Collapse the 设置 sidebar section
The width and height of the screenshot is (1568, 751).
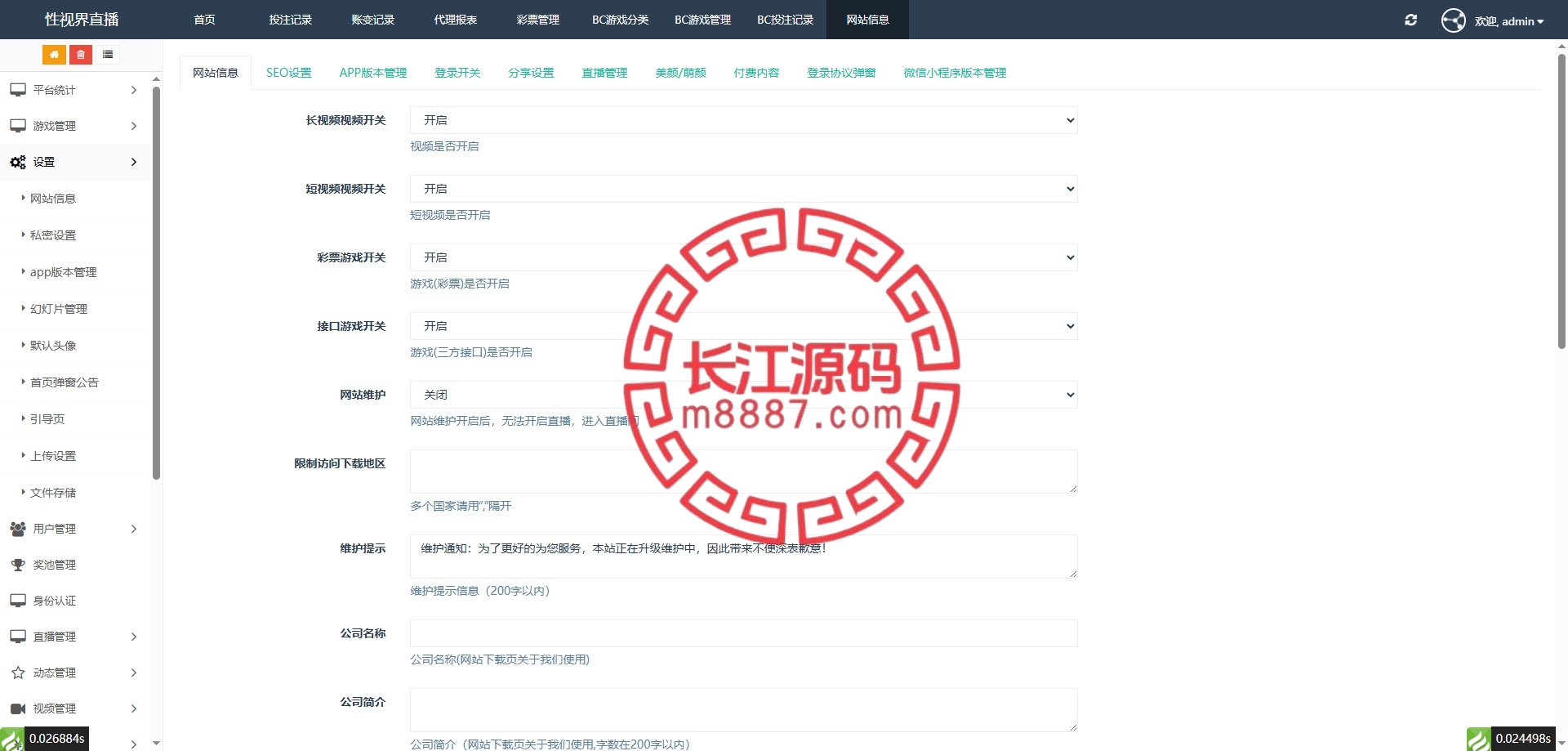click(75, 162)
